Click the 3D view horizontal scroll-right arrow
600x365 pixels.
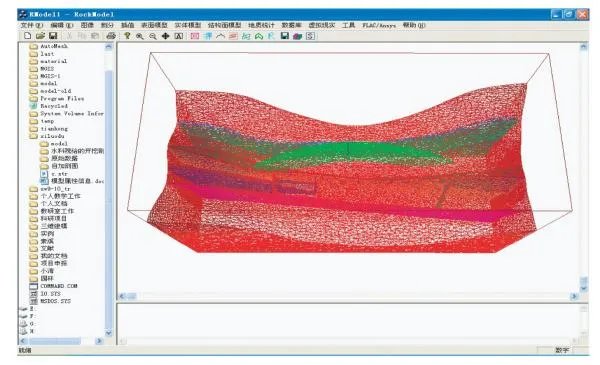[574, 296]
